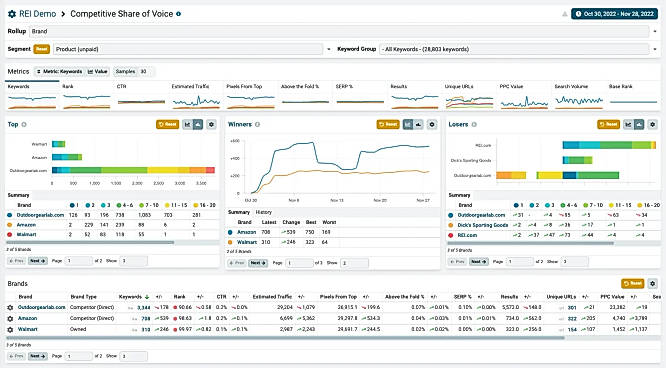Reset the Brands panel

[x=632, y=283]
